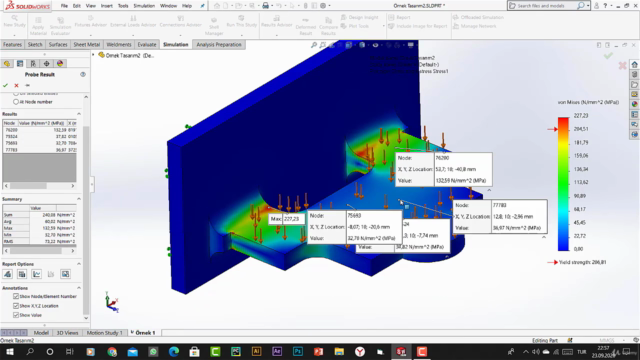Image resolution: width=640 pixels, height=360 pixels.
Task: Open the Motion Study 1 tab
Action: (x=104, y=333)
